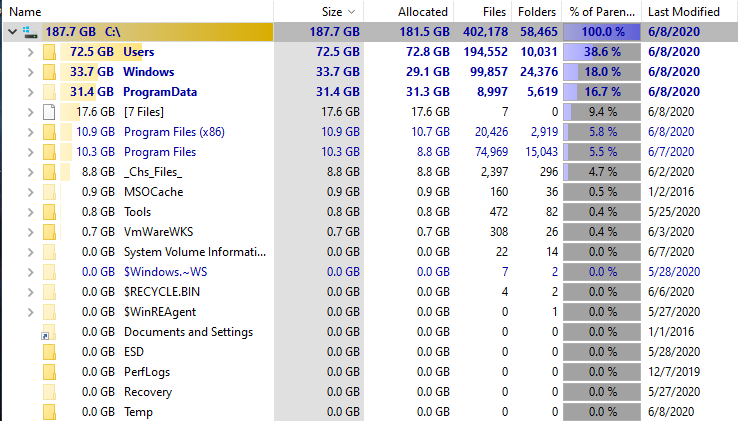Click the 24,376 folders cell

click(x=539, y=72)
